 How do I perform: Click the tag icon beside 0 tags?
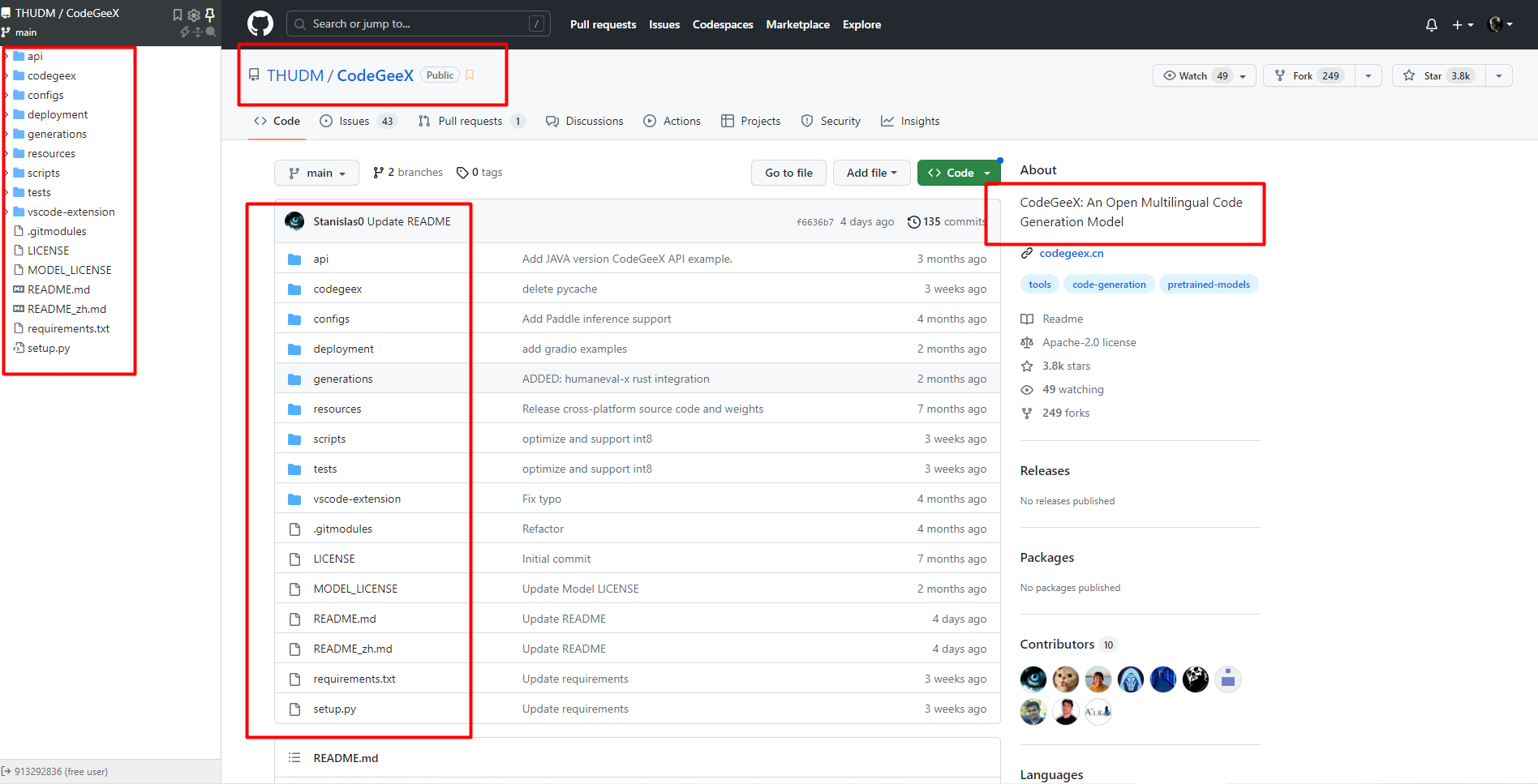(462, 173)
